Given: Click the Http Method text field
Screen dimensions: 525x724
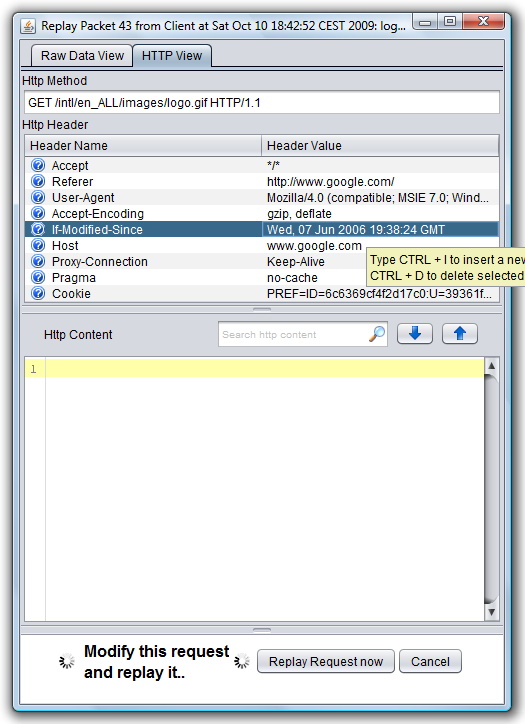Looking at the screenshot, I should (262, 103).
